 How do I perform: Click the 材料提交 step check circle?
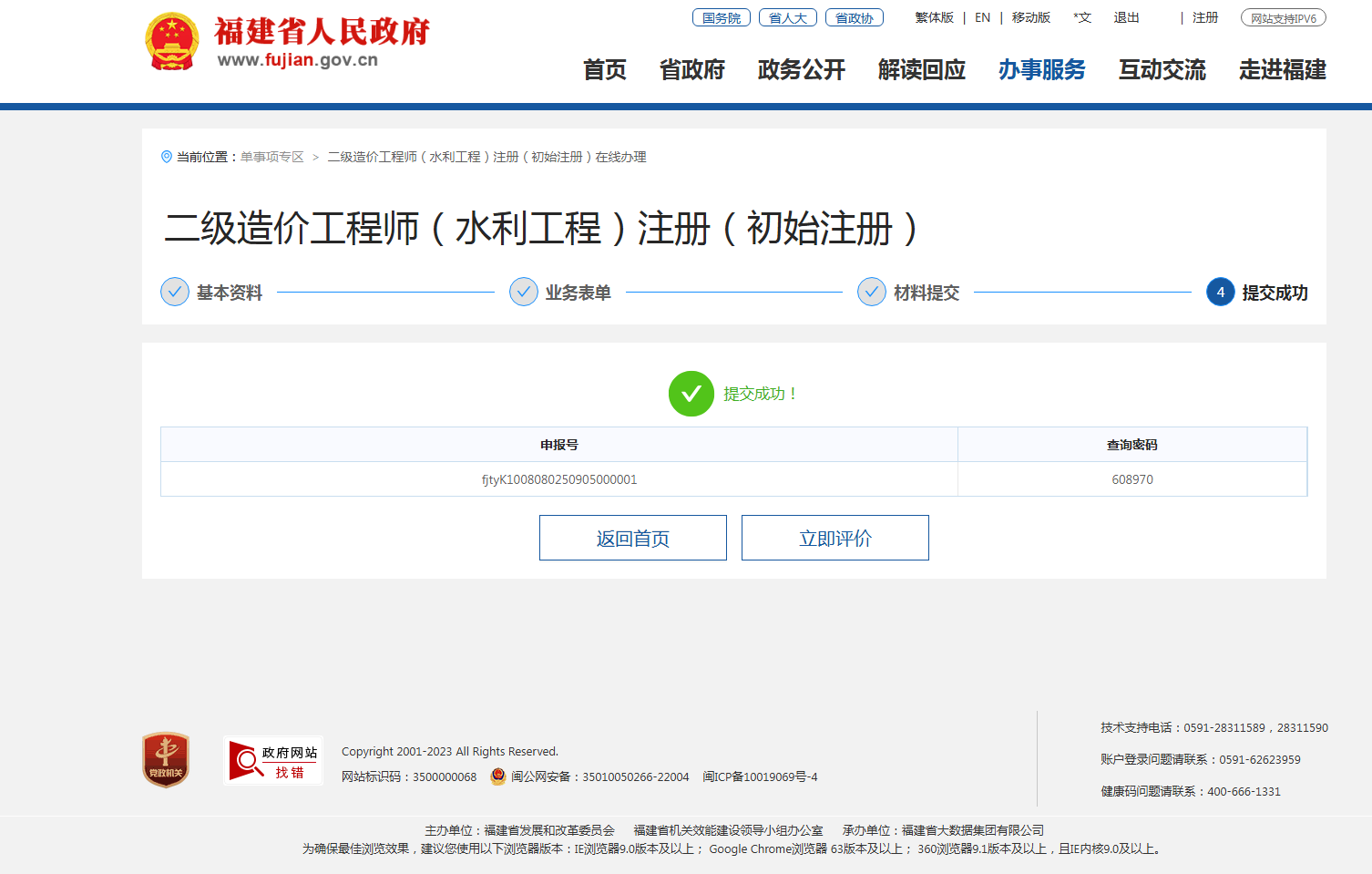[872, 292]
